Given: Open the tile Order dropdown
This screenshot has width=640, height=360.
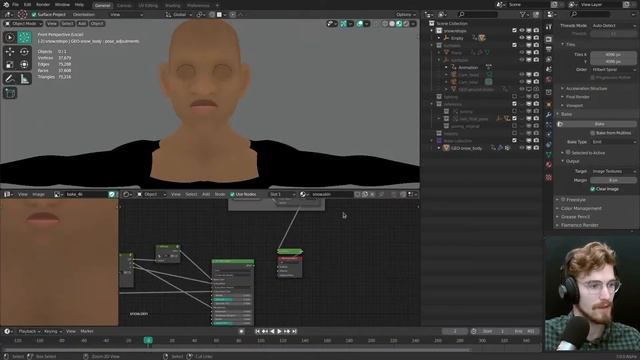Looking at the screenshot, I should point(613,70).
